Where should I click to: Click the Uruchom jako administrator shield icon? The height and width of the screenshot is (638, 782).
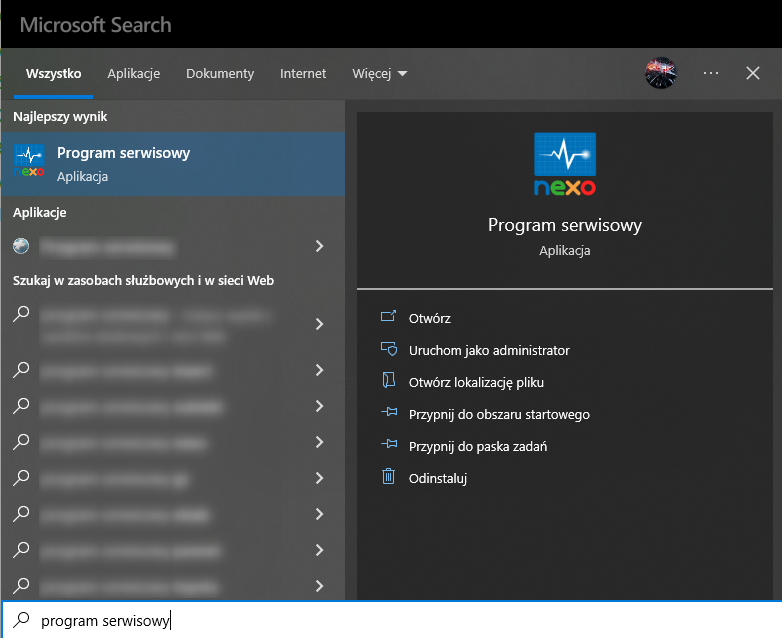coord(389,350)
